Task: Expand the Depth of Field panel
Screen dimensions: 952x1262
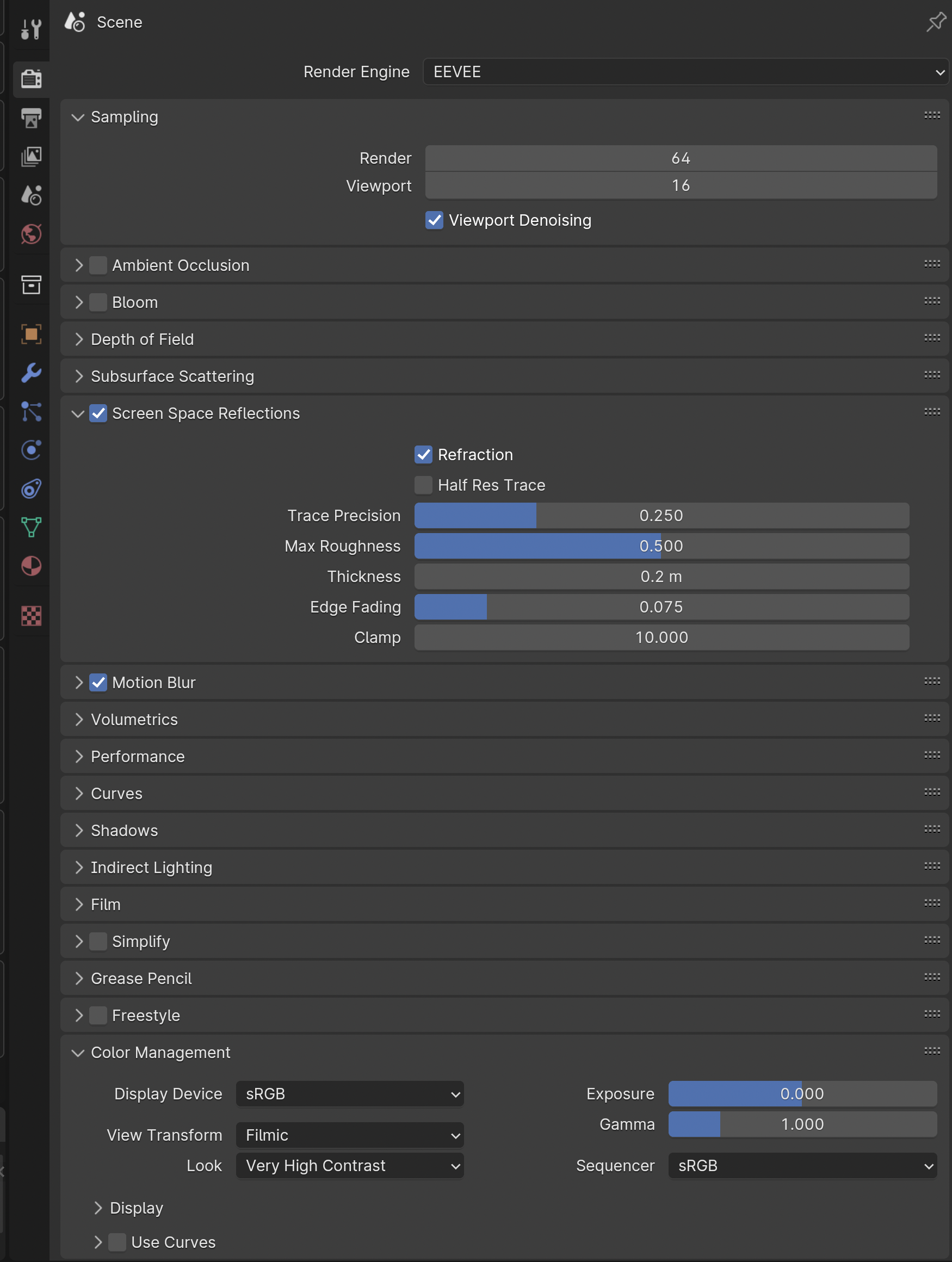Action: pos(78,339)
